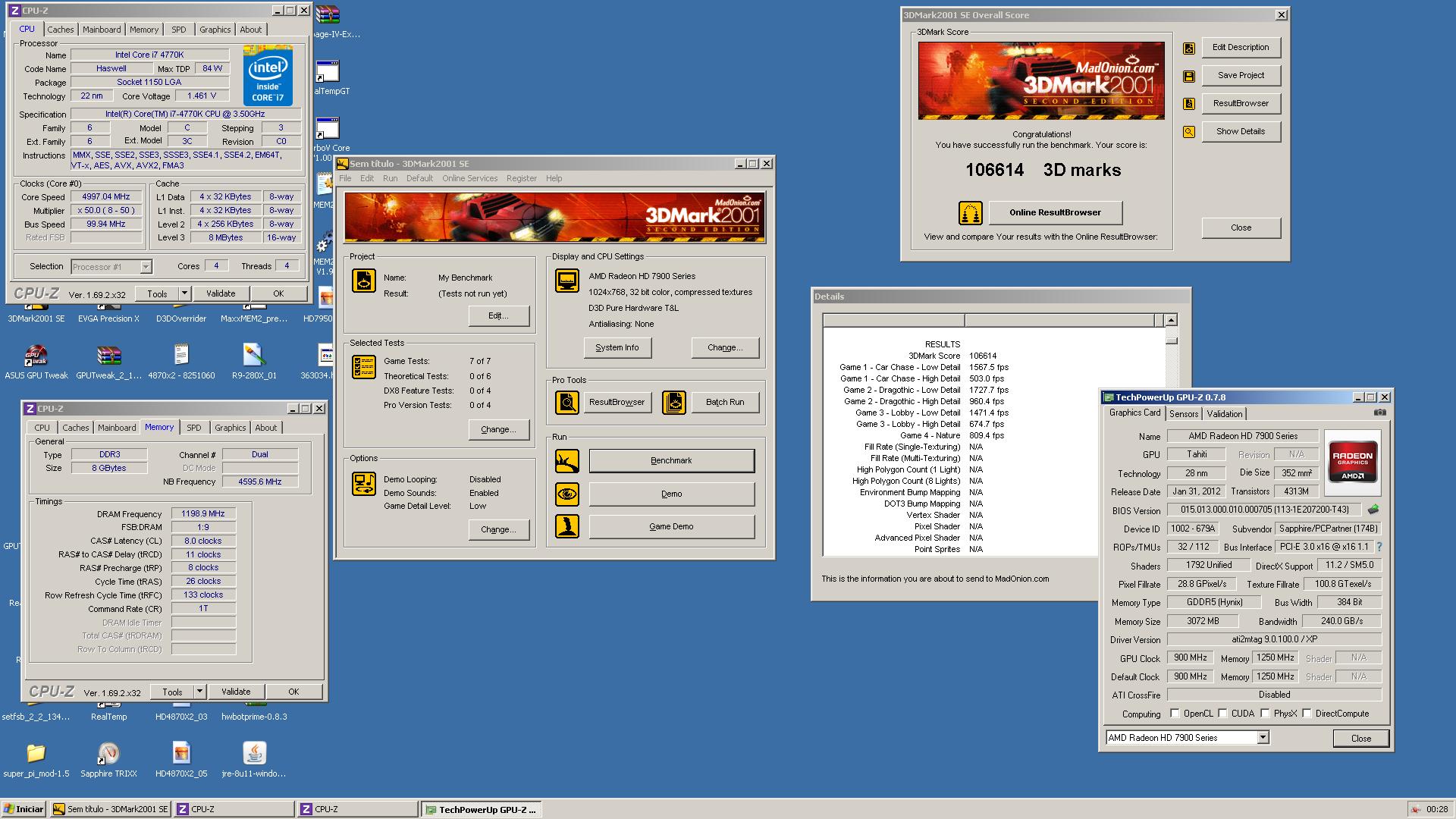Click the Options icon in 3DMark2001
The image size is (1456, 819).
pos(364,484)
